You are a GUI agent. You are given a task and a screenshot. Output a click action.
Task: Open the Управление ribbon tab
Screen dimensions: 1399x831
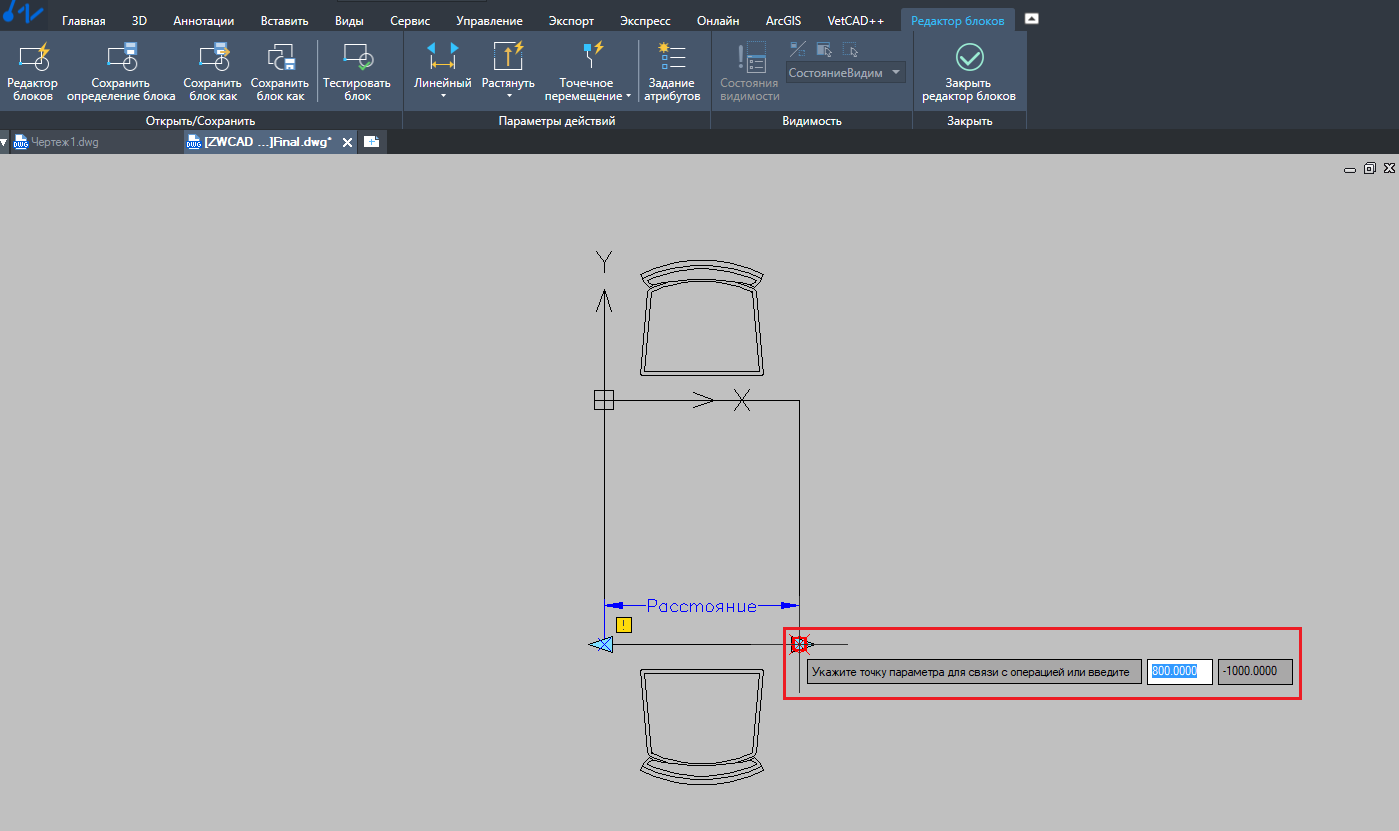(489, 20)
